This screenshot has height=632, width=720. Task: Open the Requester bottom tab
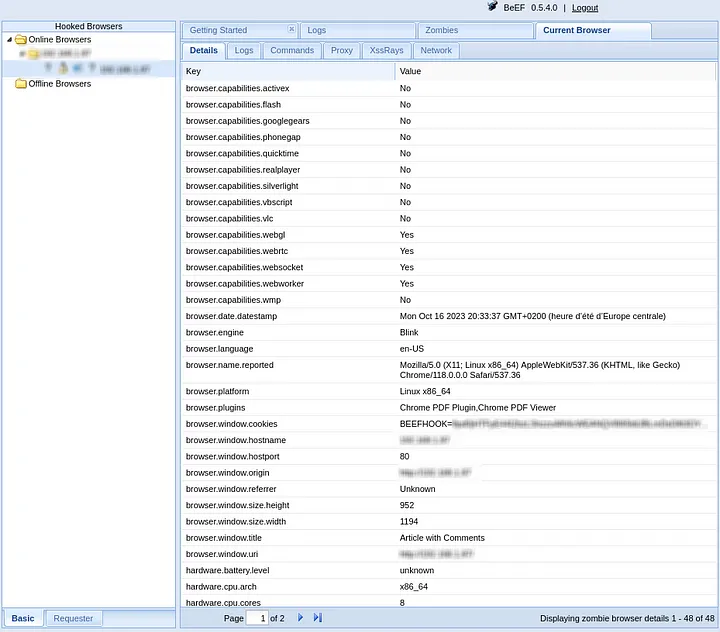tap(73, 618)
